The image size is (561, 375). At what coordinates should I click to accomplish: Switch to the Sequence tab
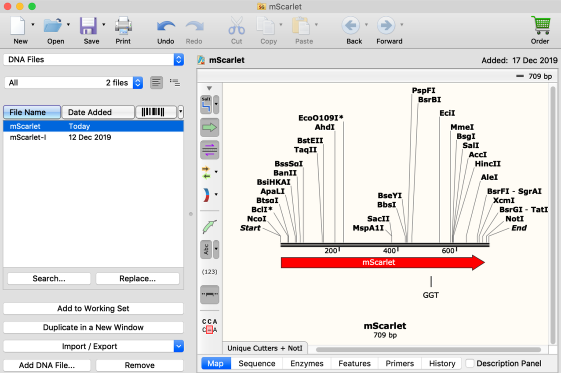click(257, 363)
